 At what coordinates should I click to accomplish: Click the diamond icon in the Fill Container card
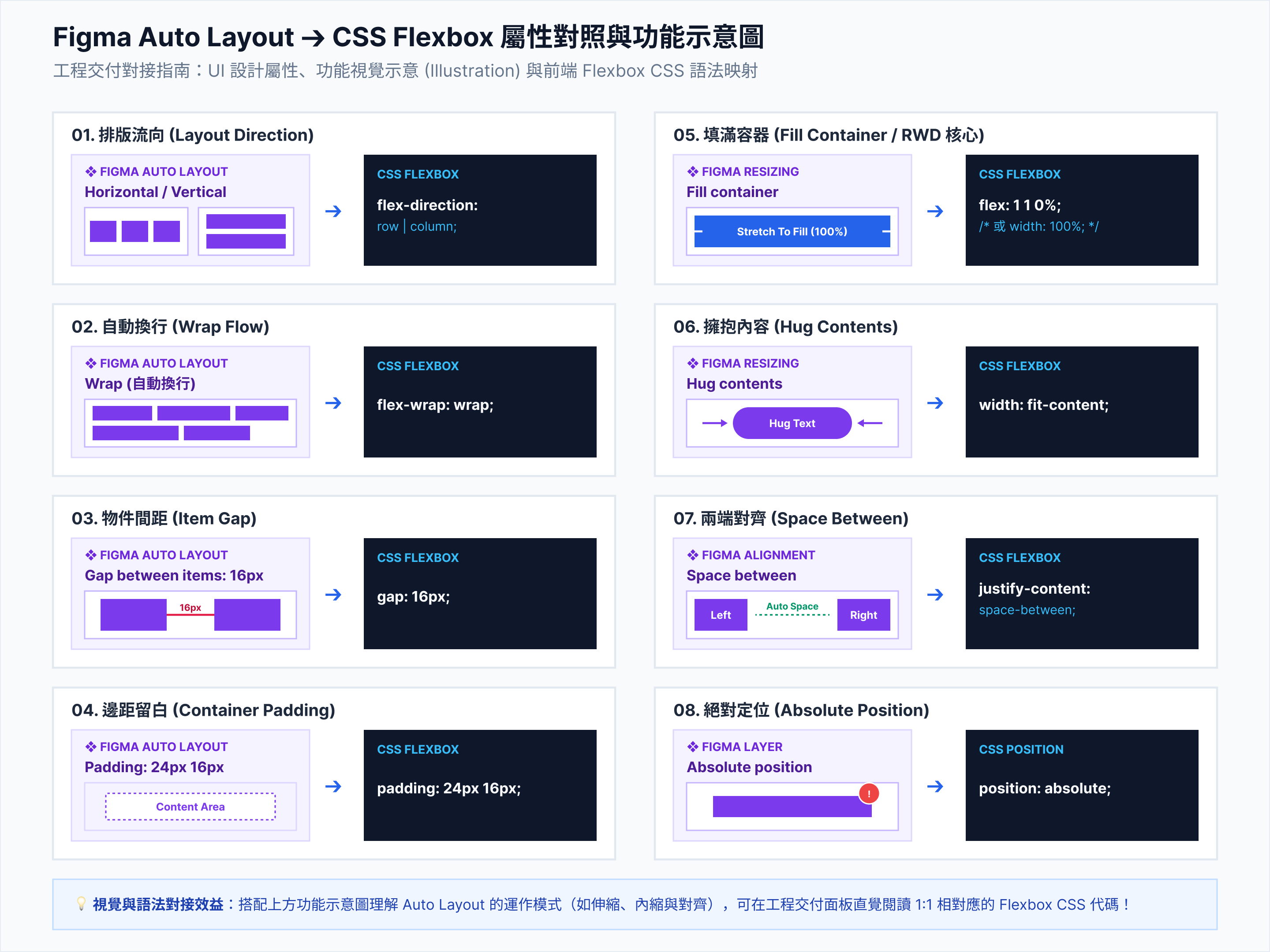tap(692, 171)
